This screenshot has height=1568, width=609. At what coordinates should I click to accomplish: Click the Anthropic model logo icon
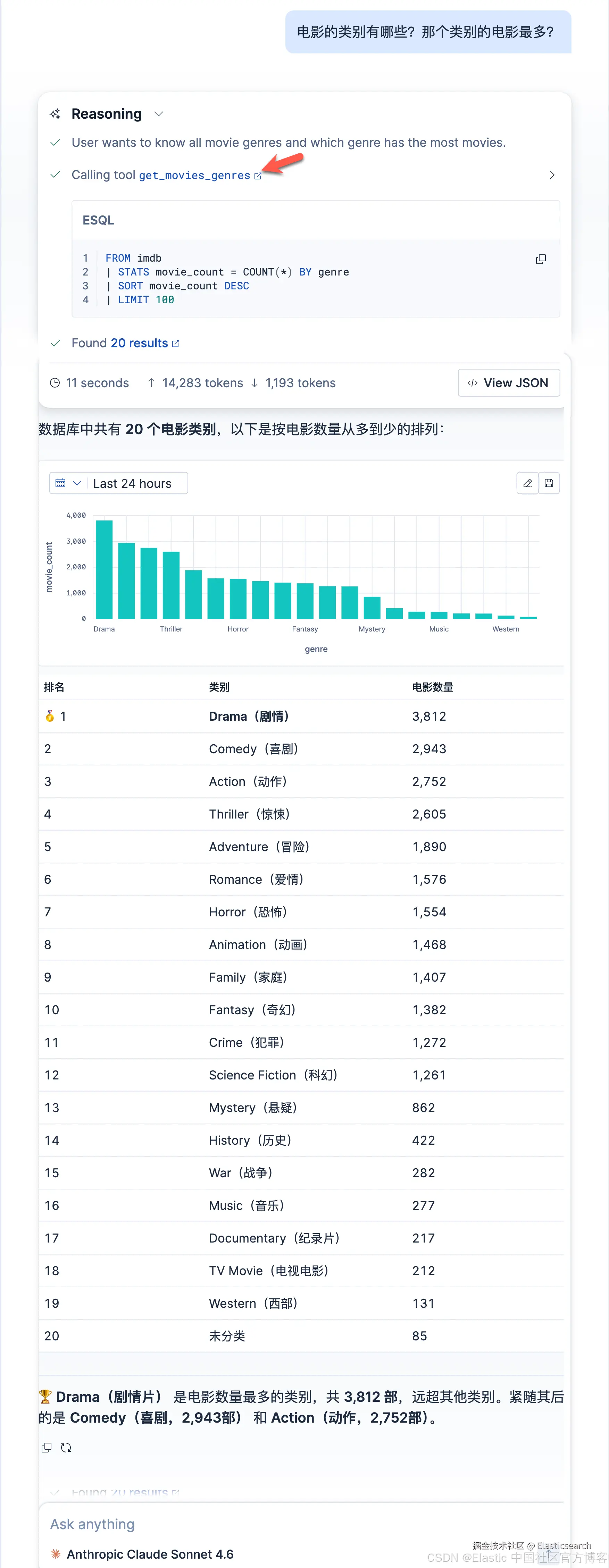[x=56, y=1554]
